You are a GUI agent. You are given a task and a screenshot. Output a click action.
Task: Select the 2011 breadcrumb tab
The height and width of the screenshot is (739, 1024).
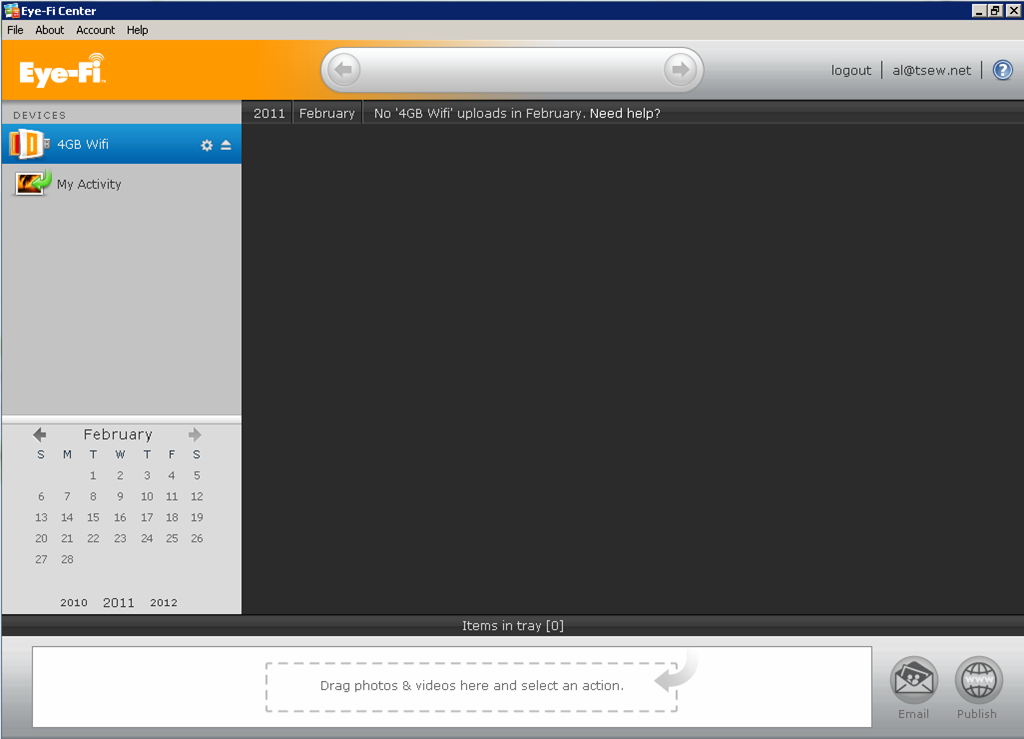click(269, 113)
